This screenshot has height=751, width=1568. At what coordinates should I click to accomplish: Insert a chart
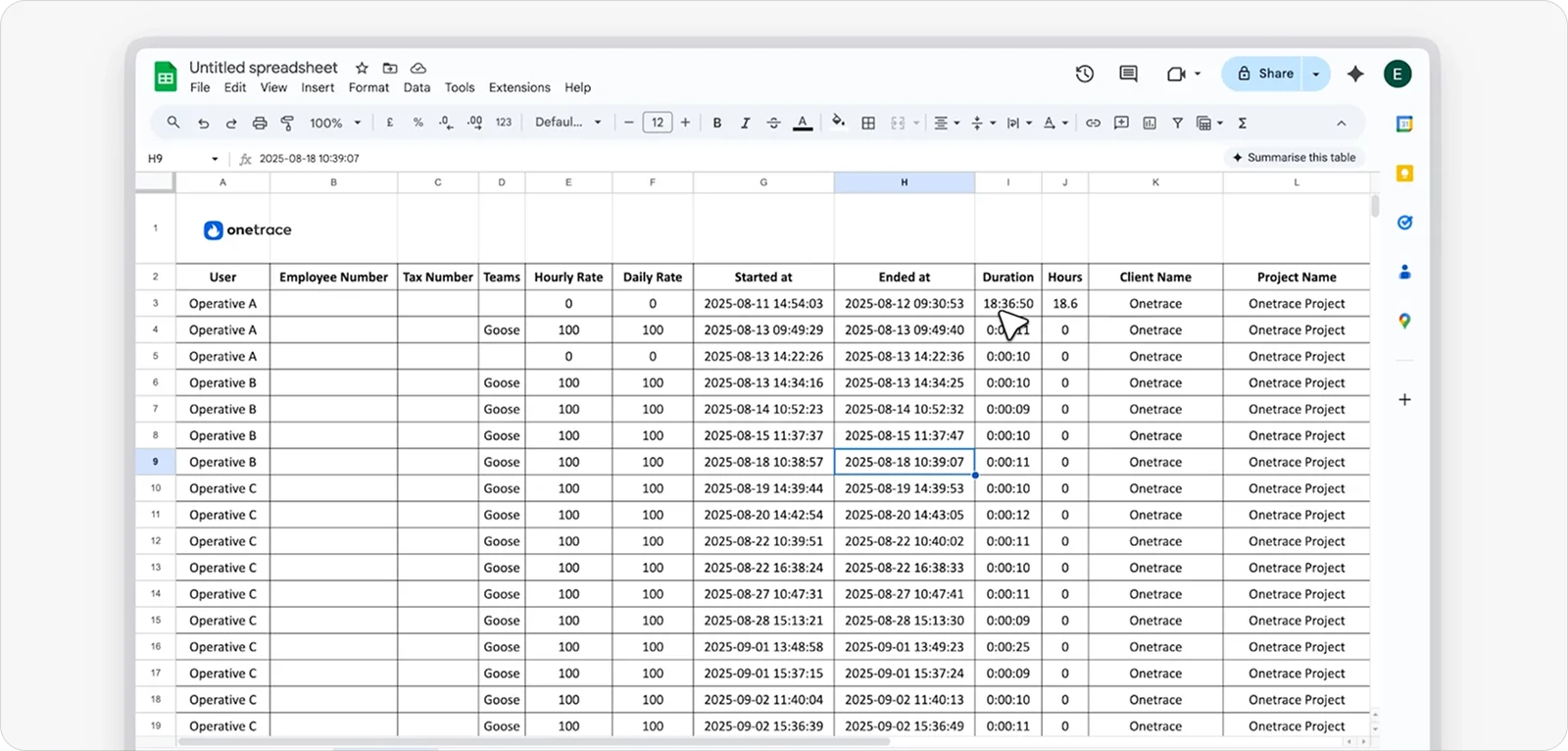pyautogui.click(x=1150, y=123)
